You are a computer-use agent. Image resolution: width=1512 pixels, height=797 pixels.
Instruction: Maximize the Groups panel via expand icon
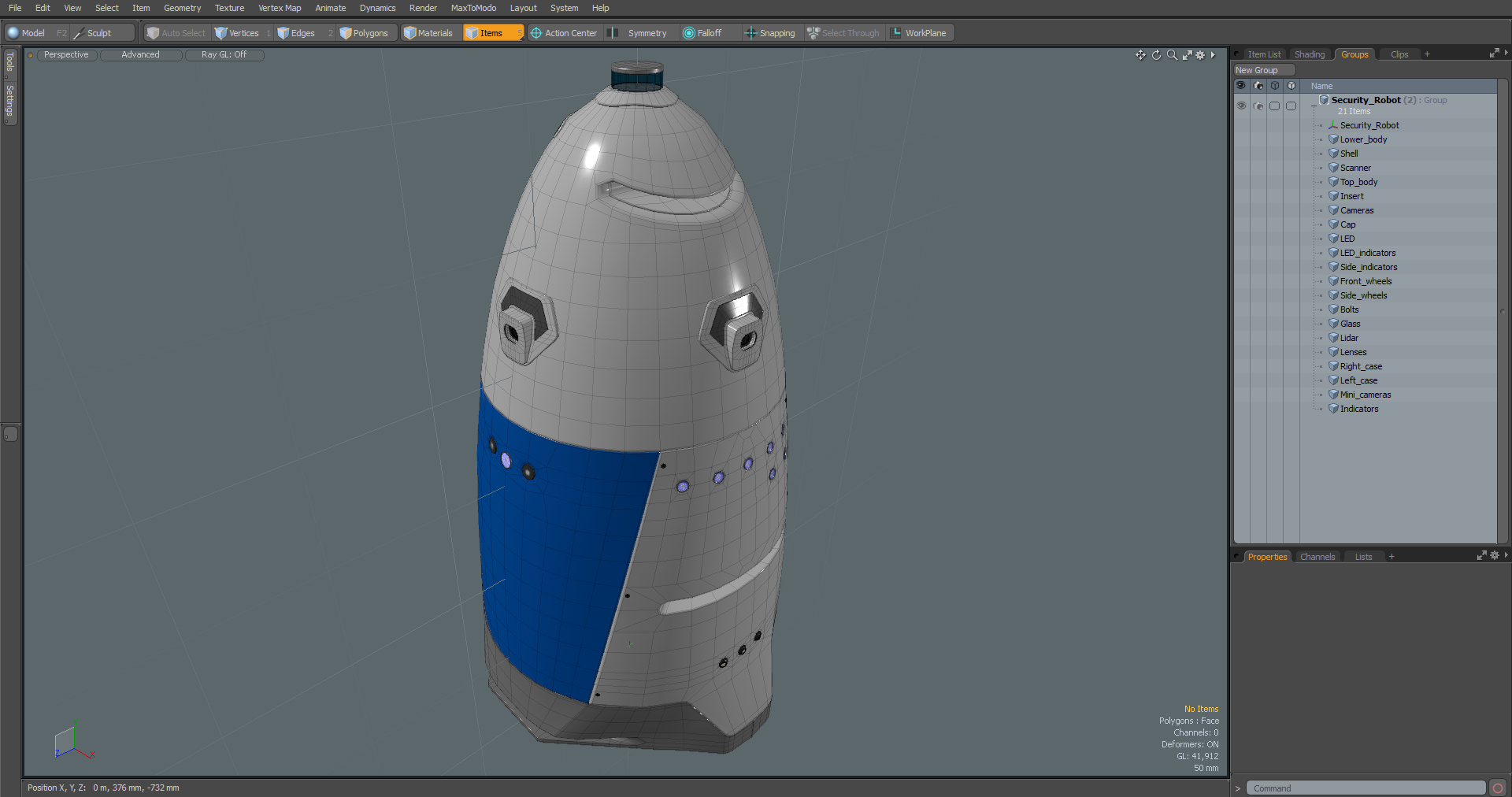click(x=1494, y=54)
